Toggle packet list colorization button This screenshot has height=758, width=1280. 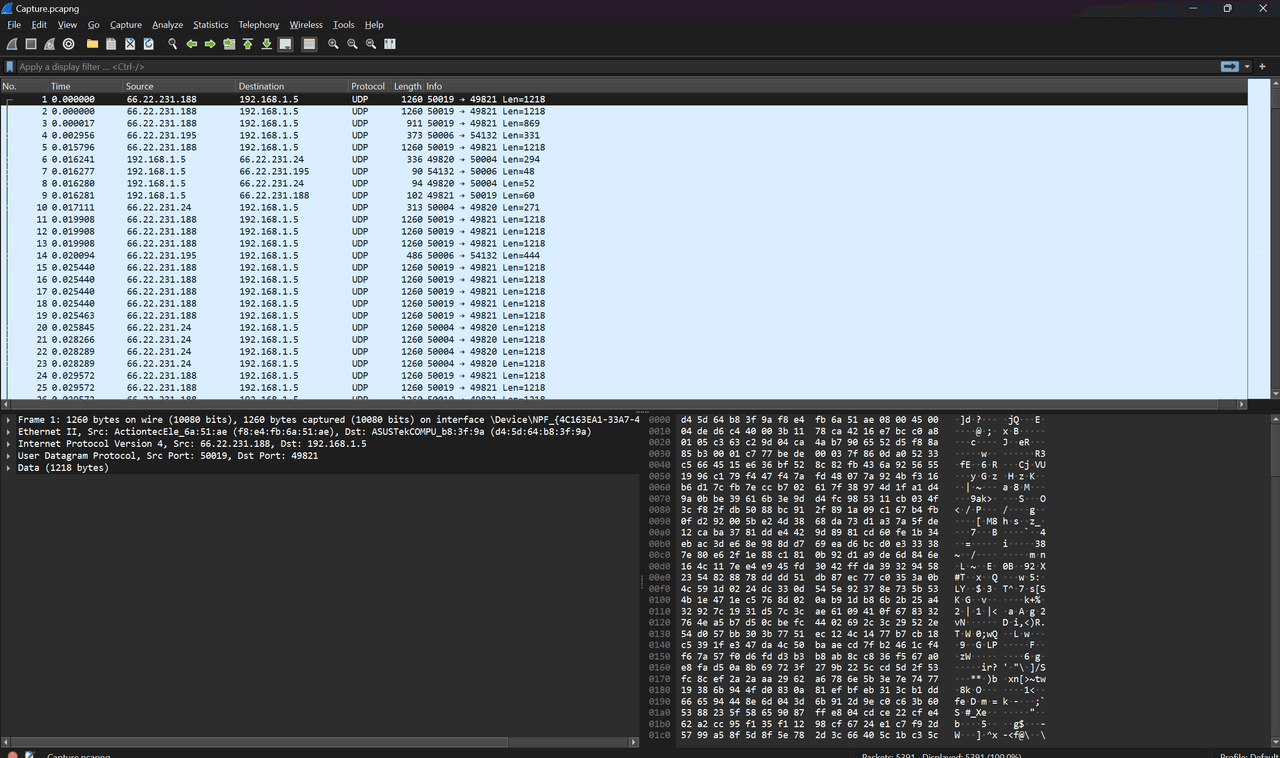tap(309, 44)
